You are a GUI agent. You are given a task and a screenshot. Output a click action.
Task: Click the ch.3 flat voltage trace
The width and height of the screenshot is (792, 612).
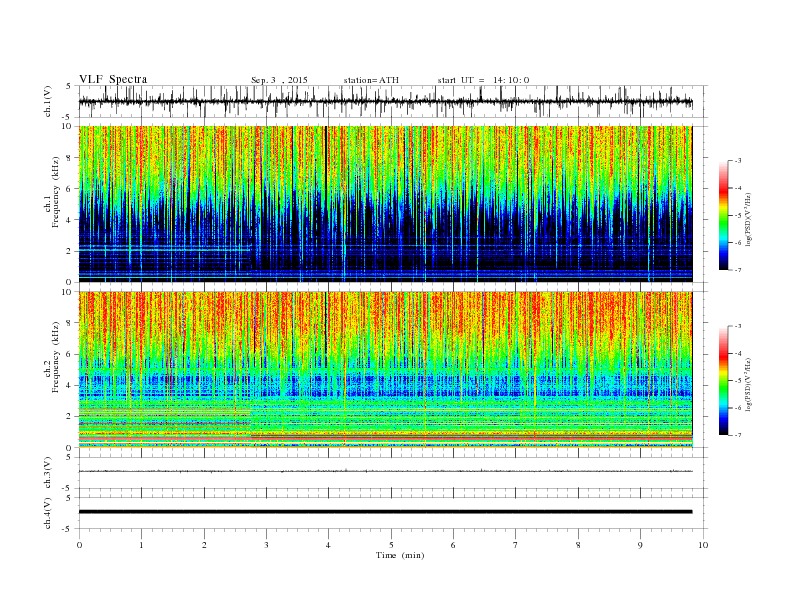click(385, 471)
